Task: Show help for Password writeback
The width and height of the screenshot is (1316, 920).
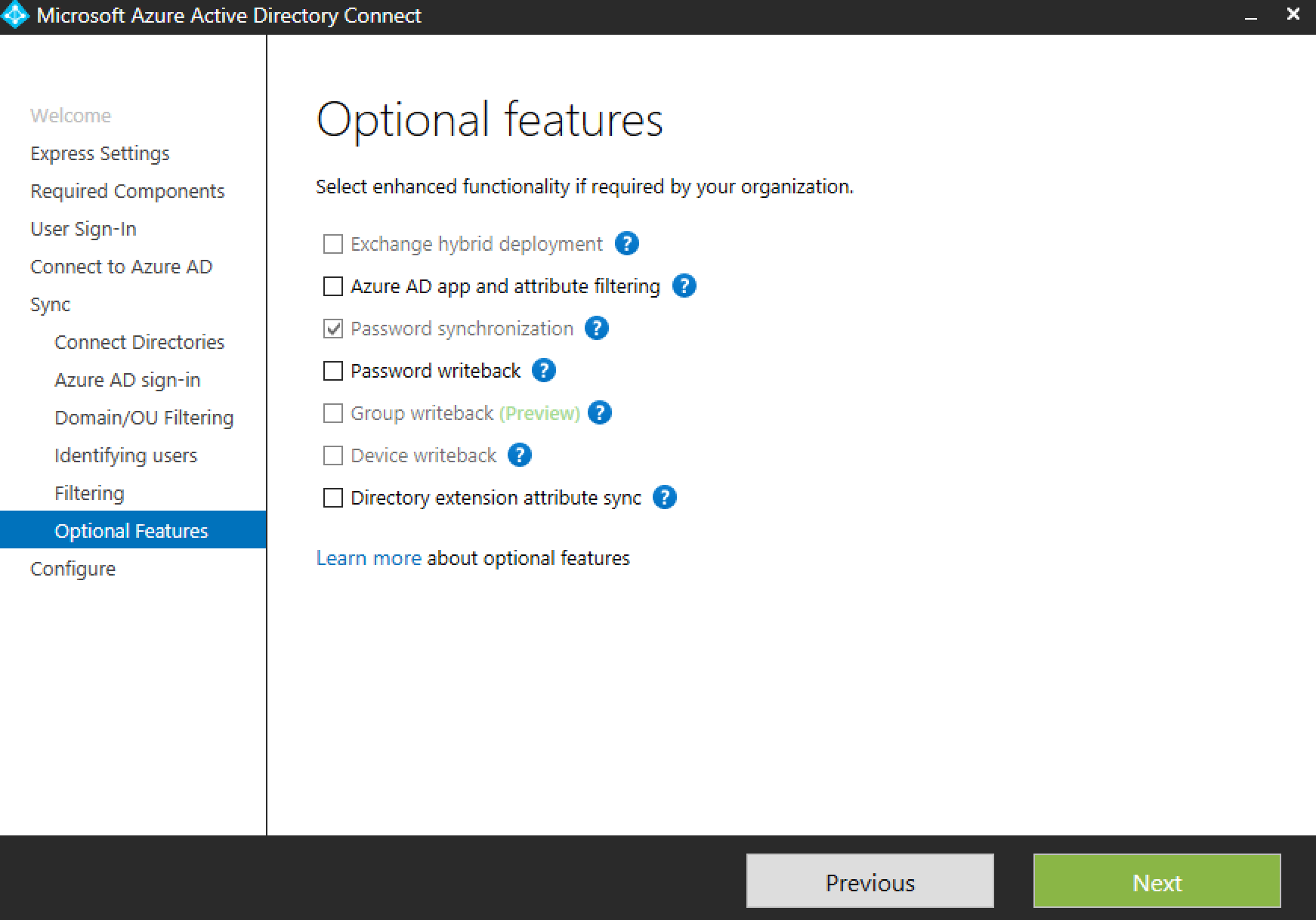Action: pyautogui.click(x=543, y=371)
